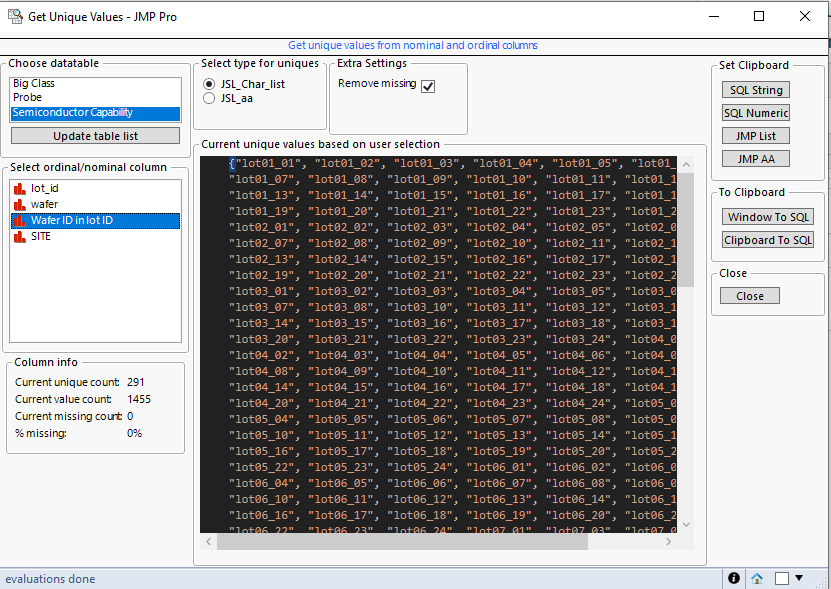Viewport: 831px width, 589px height.
Task: Click the % missing value 0%
Action: tap(135, 433)
